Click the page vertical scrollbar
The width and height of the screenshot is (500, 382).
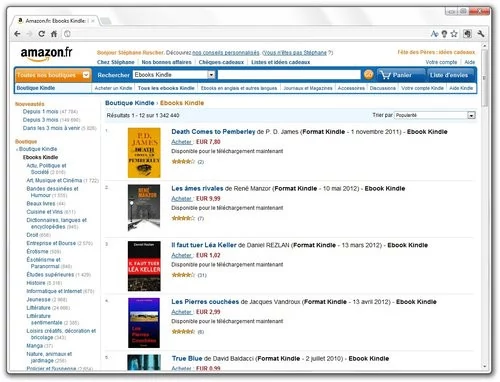click(x=485, y=207)
